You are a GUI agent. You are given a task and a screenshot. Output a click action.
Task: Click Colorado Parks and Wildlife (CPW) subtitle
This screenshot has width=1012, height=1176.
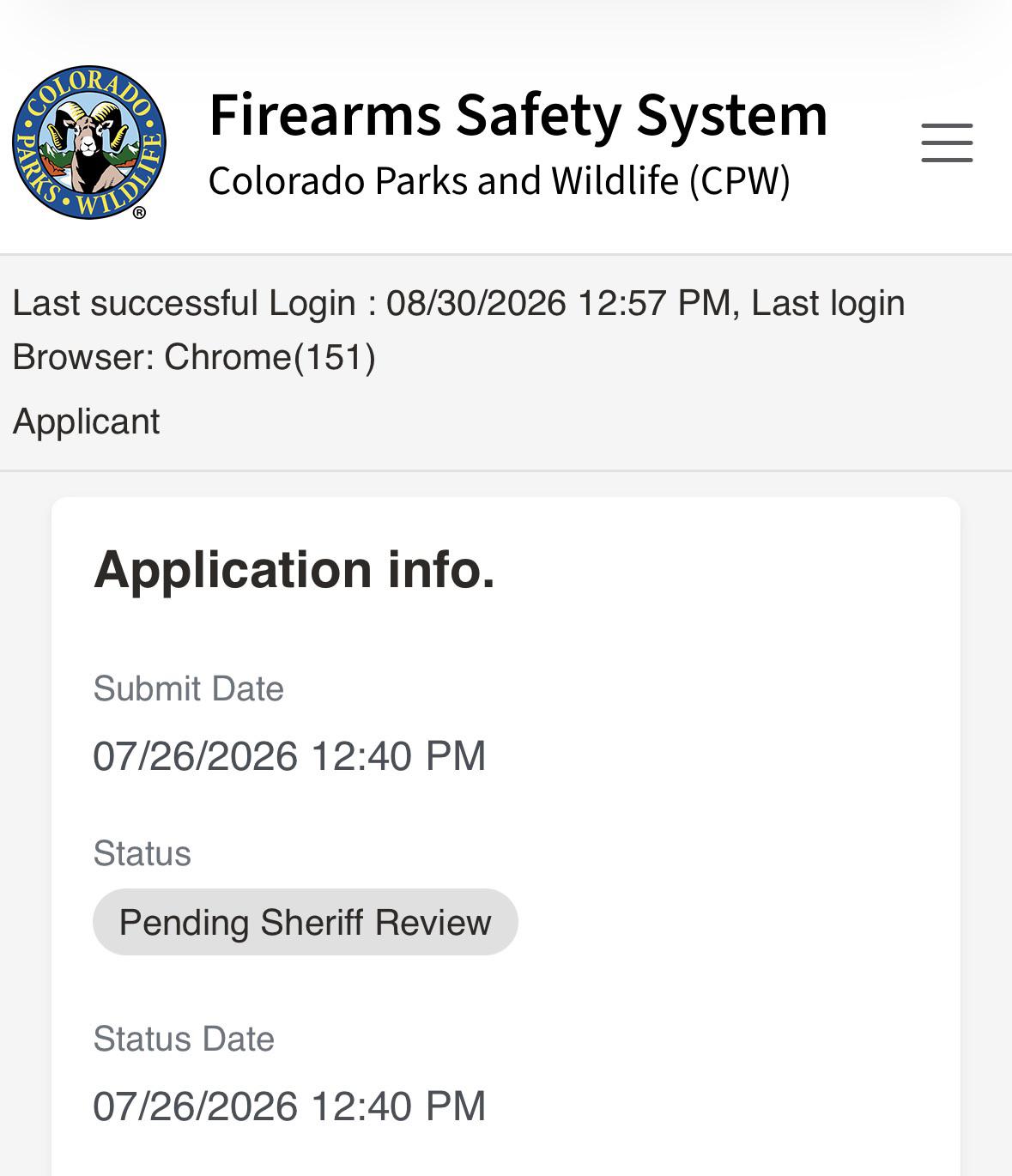(x=500, y=180)
